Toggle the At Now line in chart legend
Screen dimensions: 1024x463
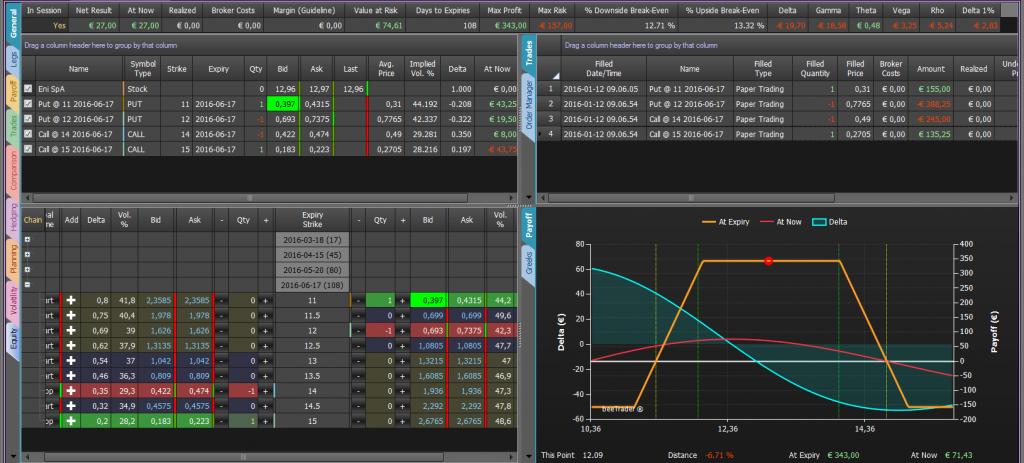pos(778,222)
